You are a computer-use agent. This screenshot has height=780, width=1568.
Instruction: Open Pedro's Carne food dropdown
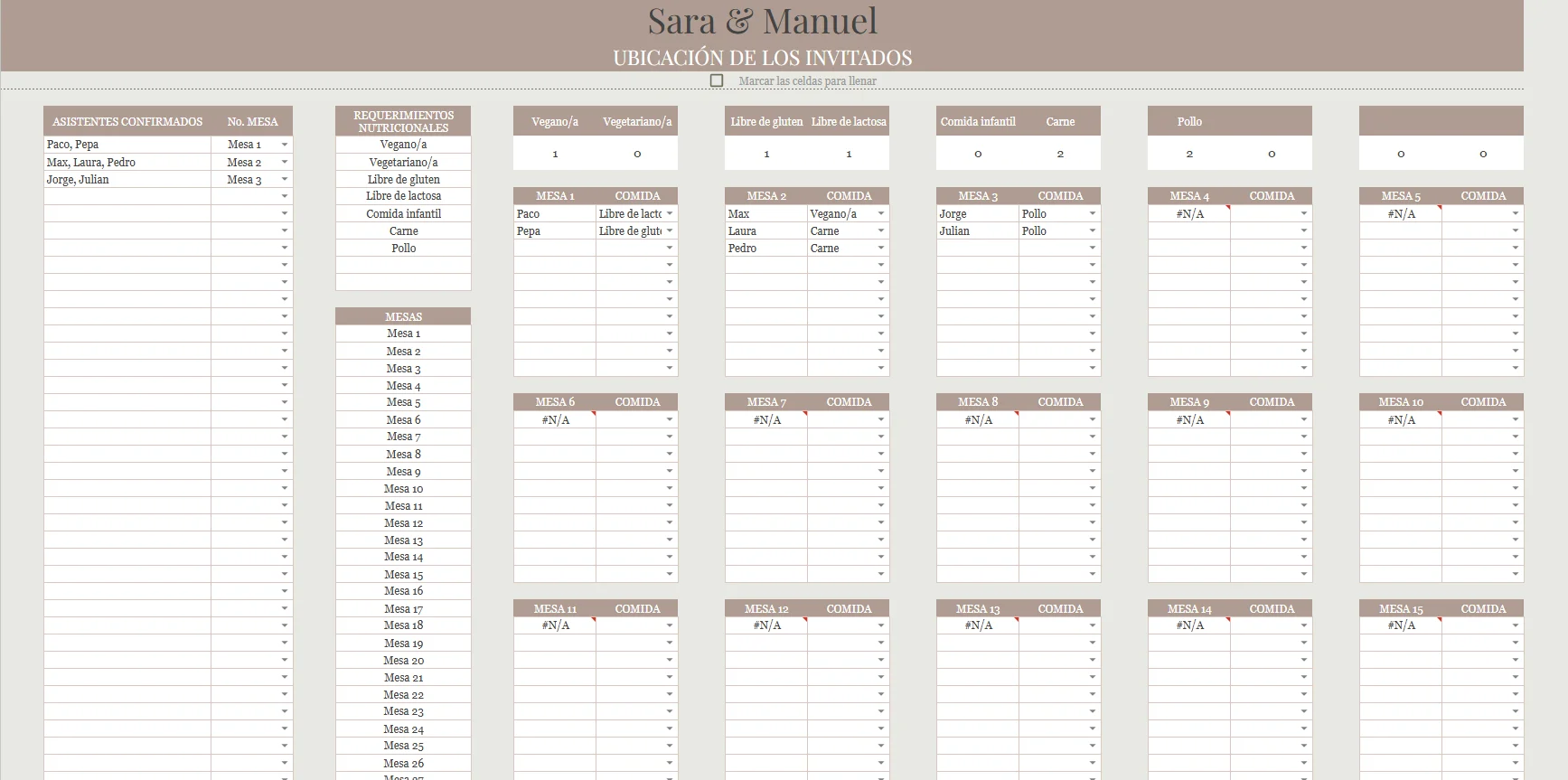(881, 249)
